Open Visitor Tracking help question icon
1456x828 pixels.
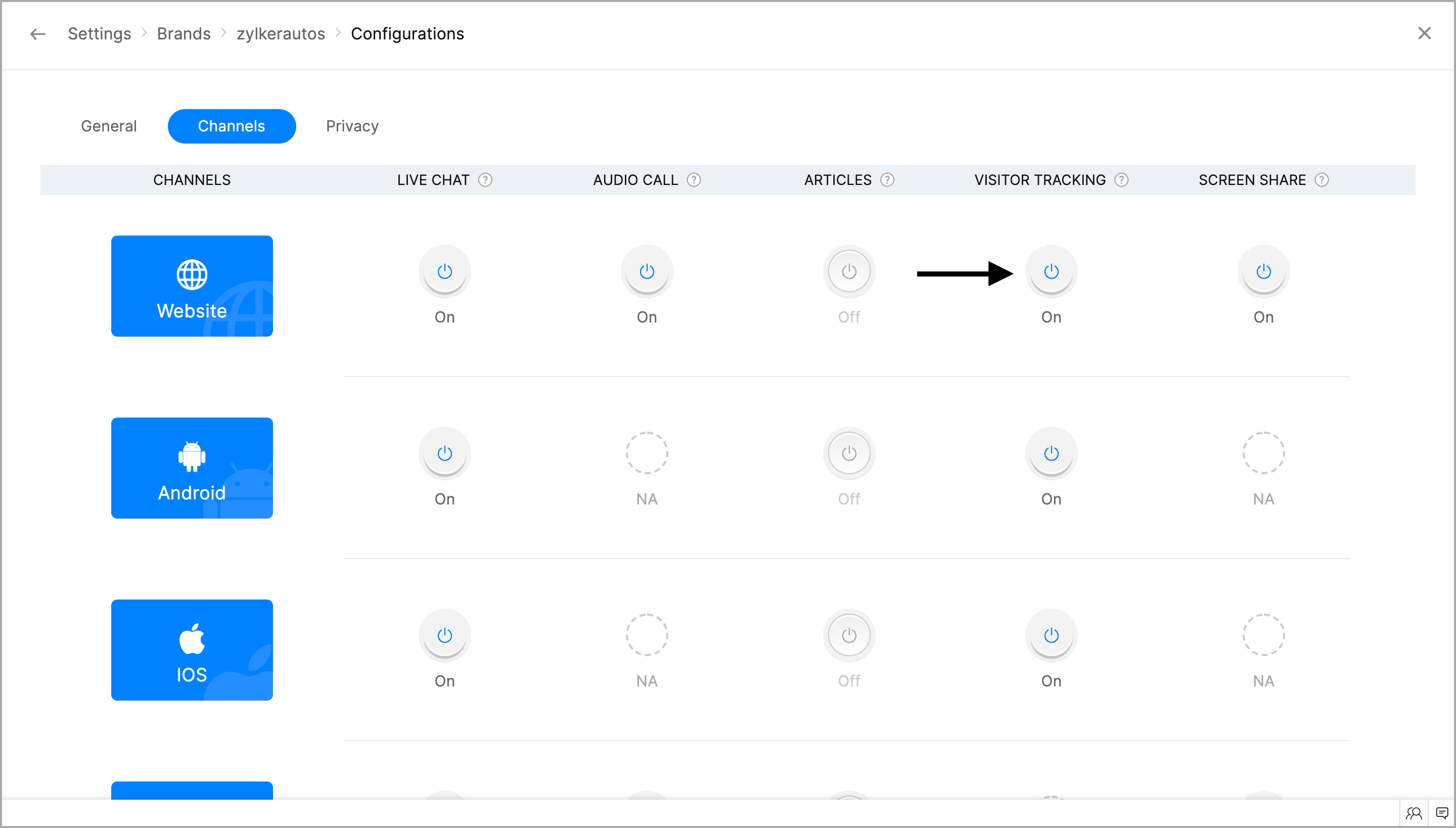(x=1121, y=180)
